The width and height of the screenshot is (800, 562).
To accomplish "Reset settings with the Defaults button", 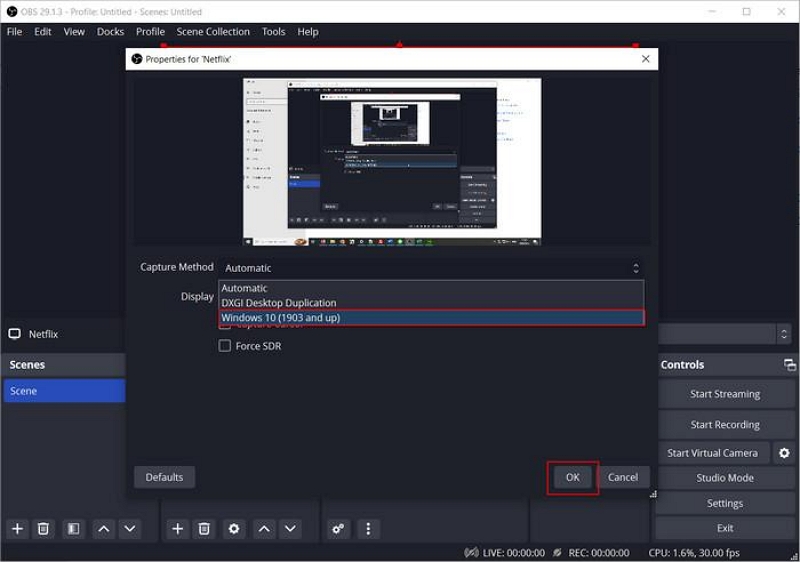I will coord(164,477).
